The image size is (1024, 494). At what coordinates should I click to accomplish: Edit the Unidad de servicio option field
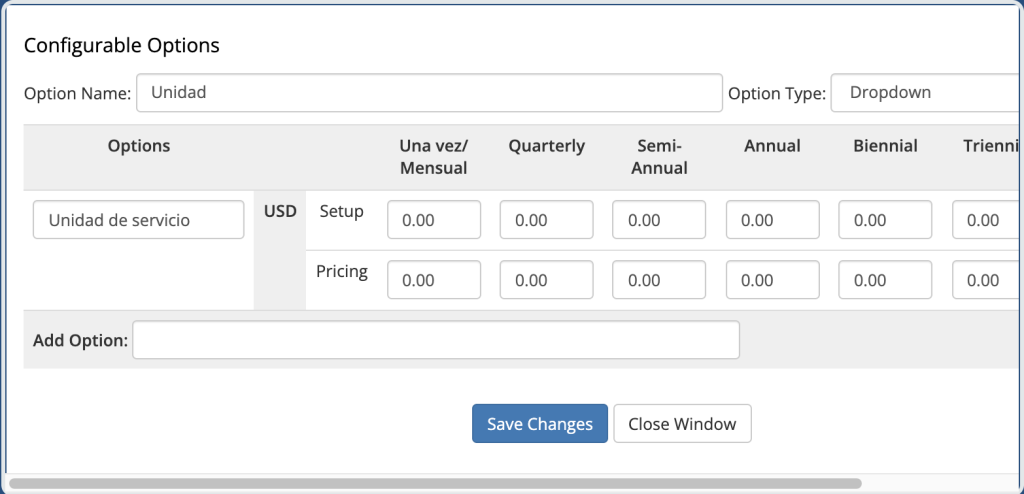138,220
